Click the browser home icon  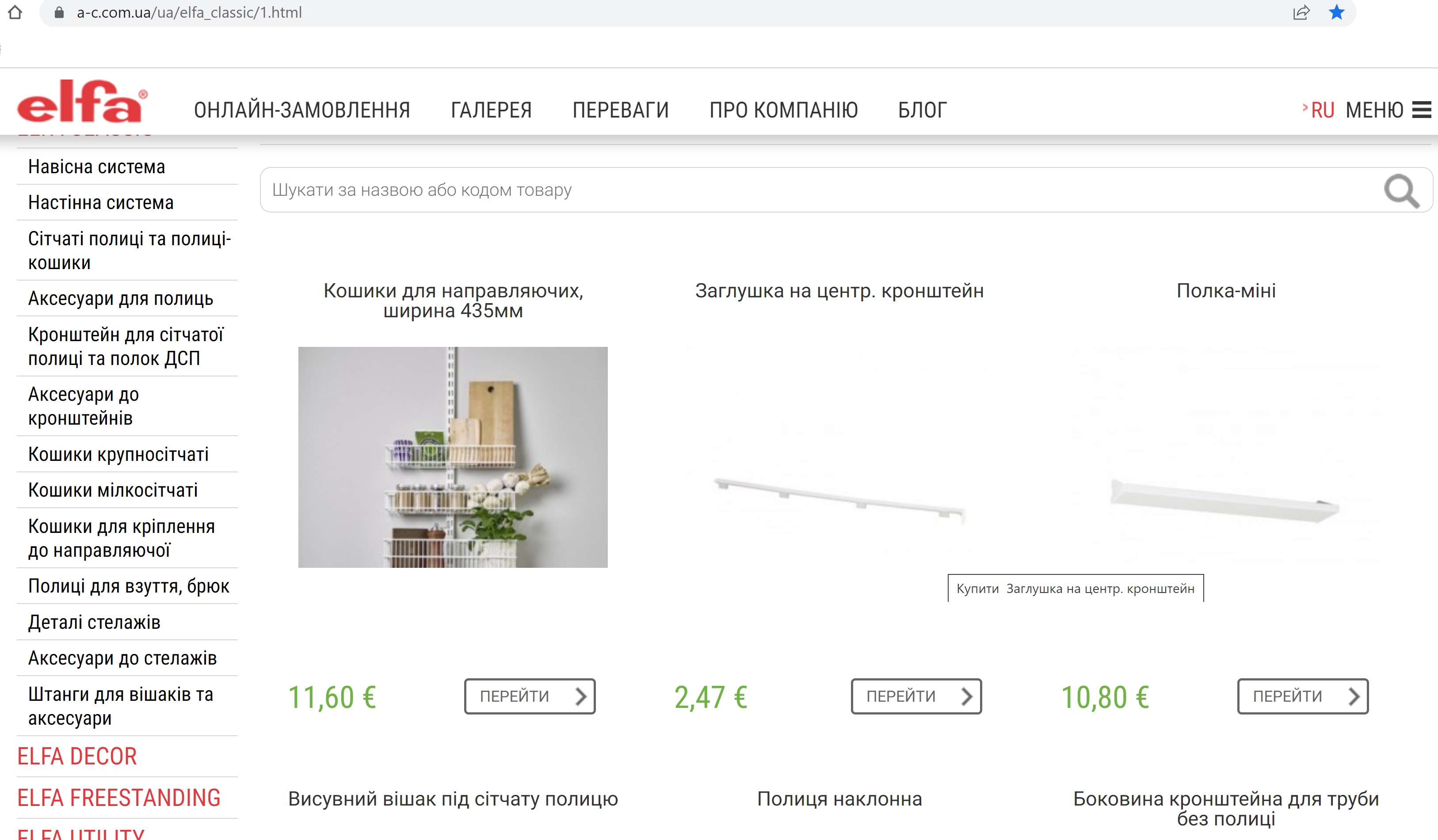pos(15,12)
